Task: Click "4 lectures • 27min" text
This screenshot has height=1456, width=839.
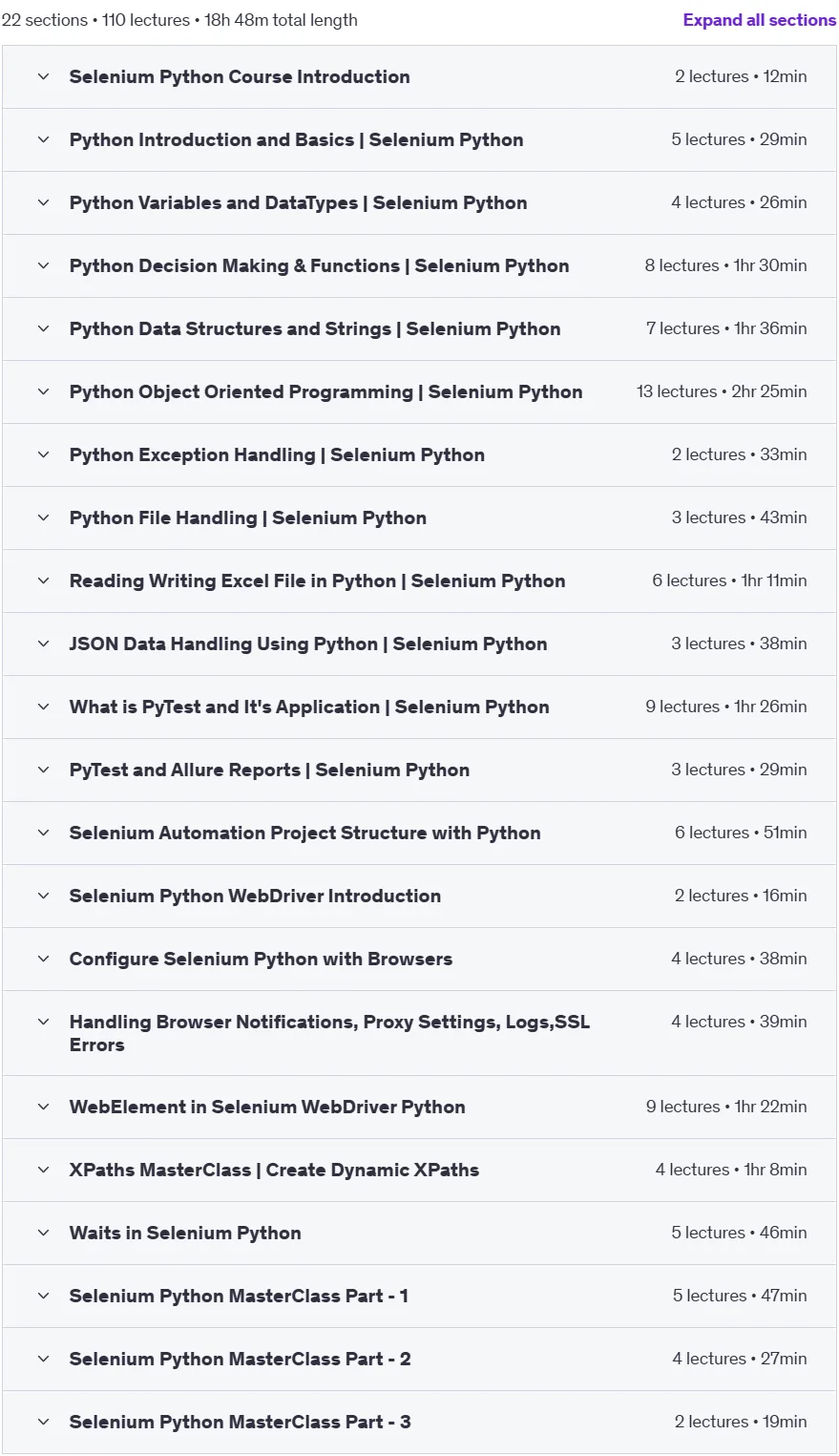Action: tap(740, 1359)
